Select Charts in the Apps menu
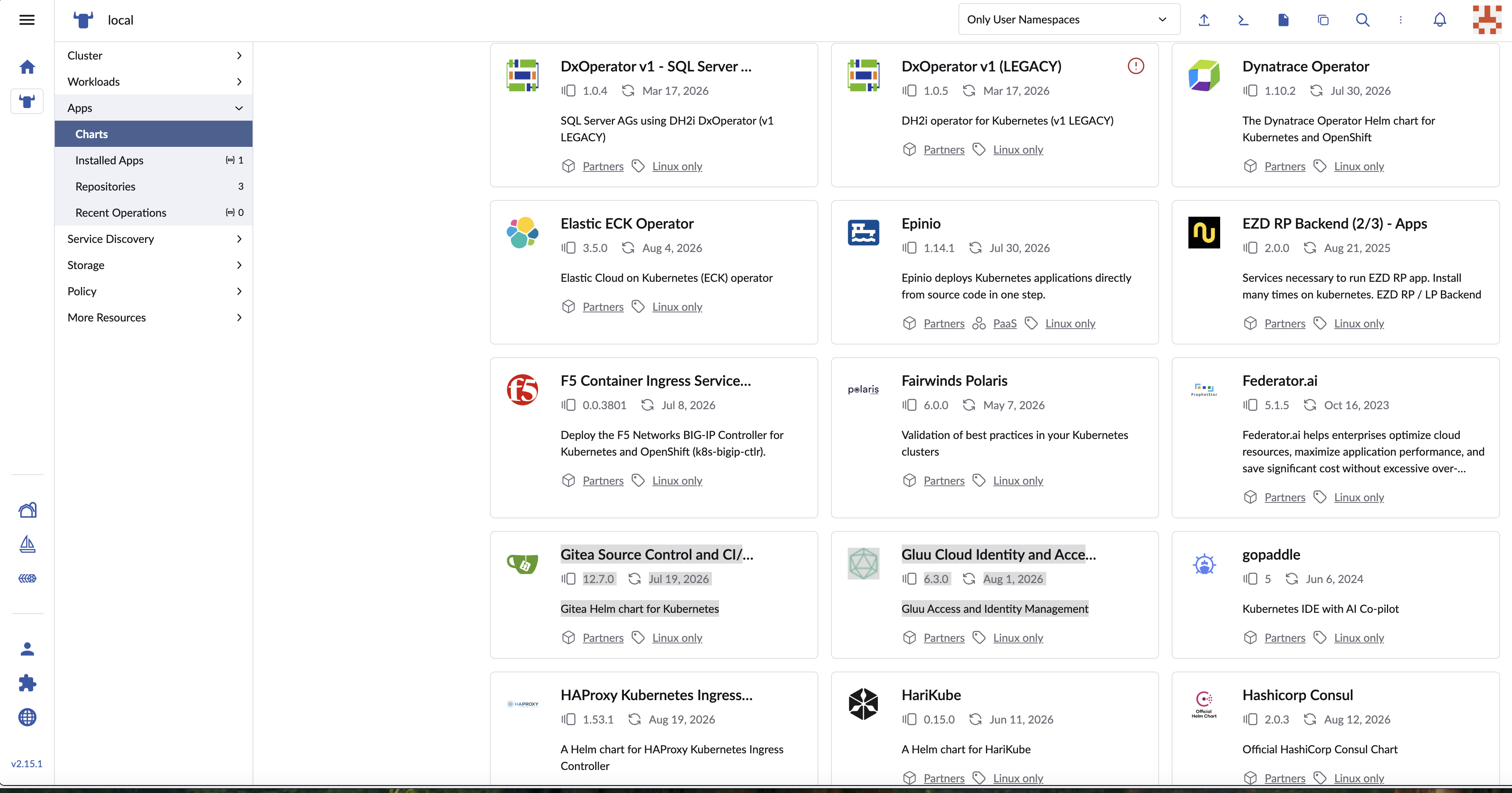 click(154, 134)
